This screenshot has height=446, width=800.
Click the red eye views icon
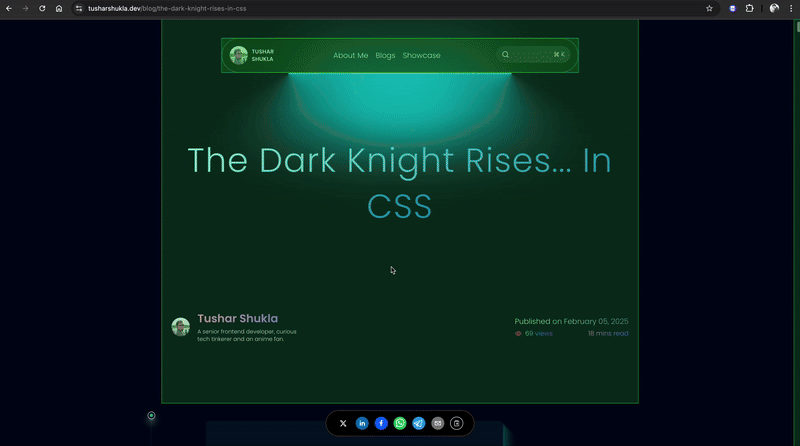tap(518, 334)
